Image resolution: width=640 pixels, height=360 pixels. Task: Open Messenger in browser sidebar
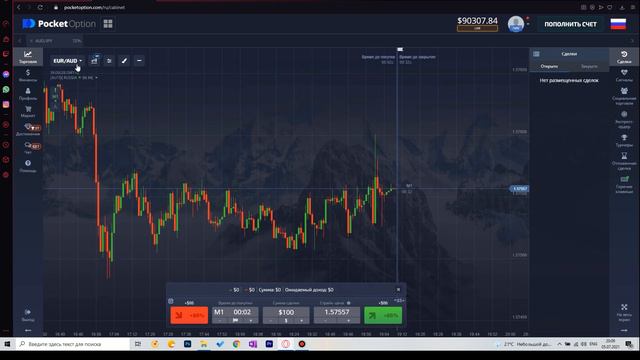6,74
